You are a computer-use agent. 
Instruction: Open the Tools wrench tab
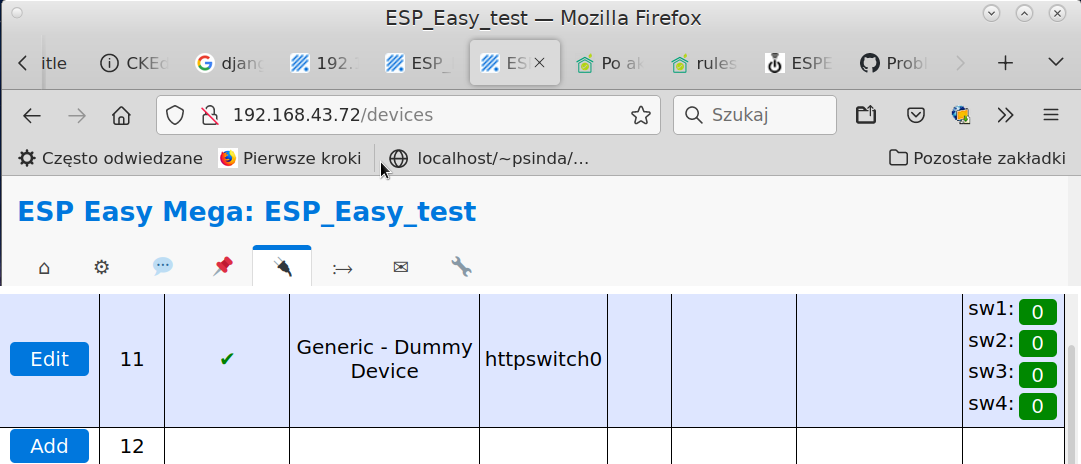461,267
